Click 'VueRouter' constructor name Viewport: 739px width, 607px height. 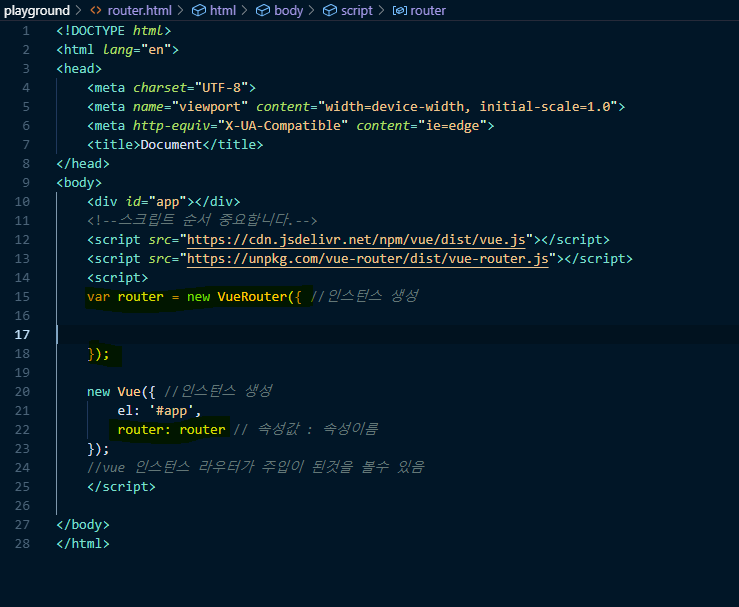pos(252,296)
